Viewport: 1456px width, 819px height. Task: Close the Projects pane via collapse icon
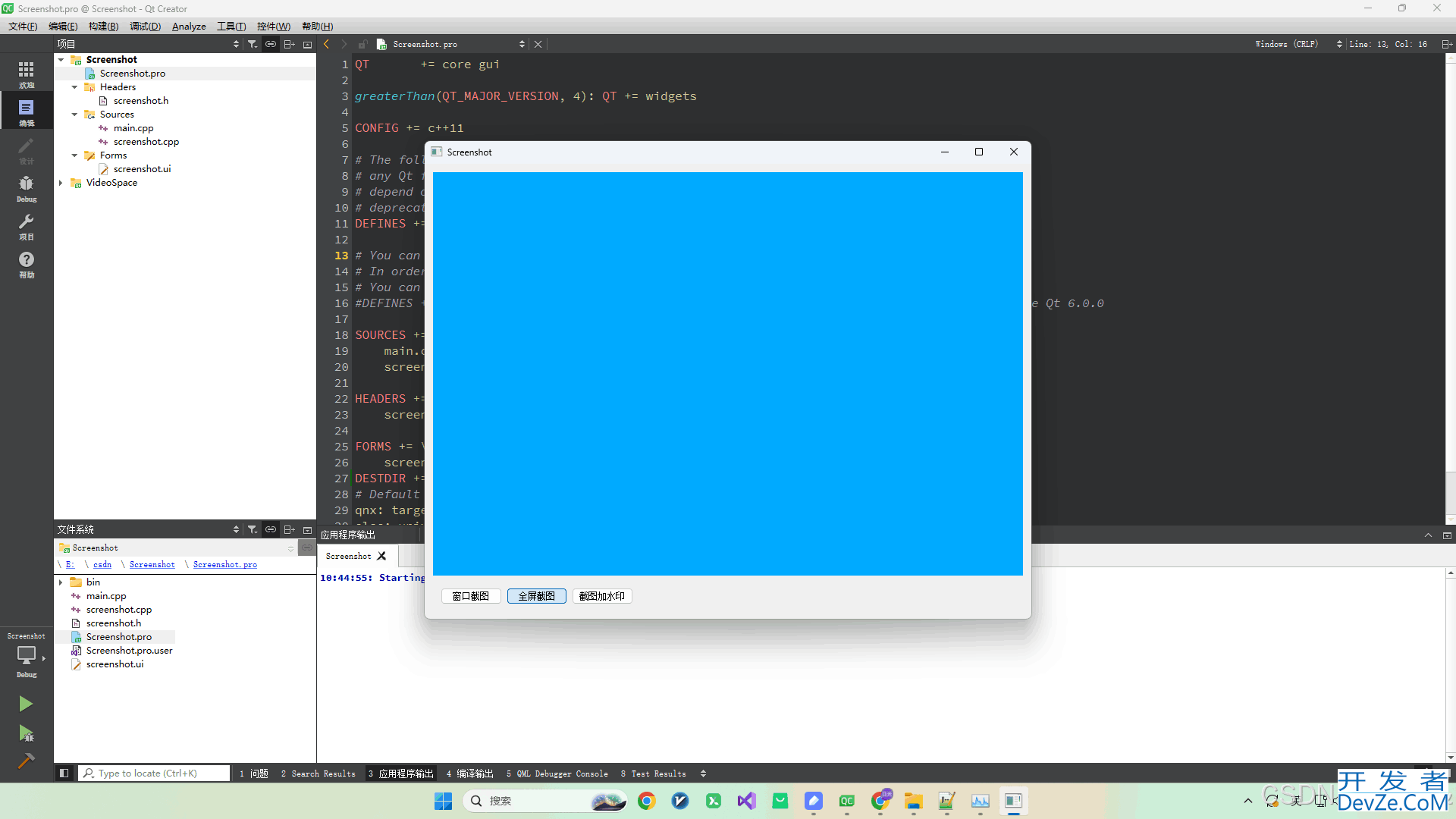(x=307, y=44)
